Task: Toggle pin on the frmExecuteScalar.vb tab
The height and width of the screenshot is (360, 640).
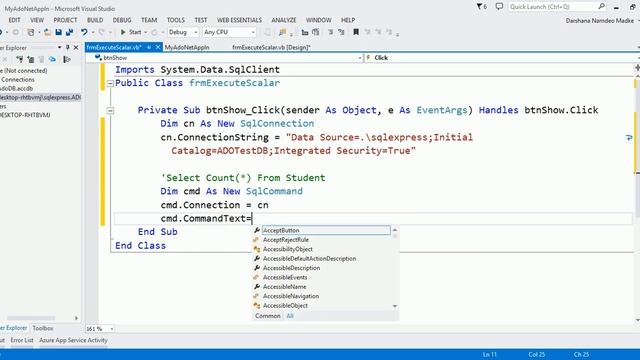Action: pyautogui.click(x=149, y=47)
